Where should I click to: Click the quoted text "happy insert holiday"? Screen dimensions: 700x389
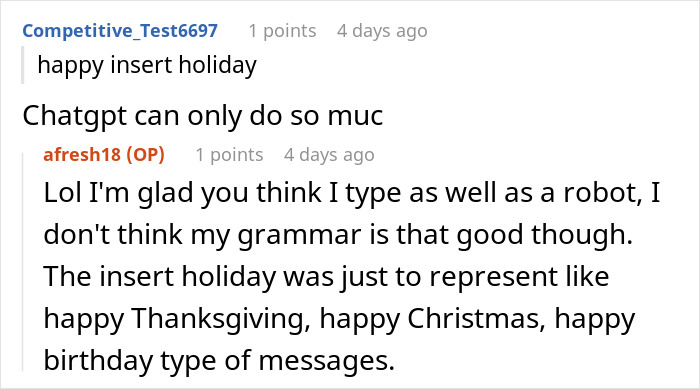point(147,65)
